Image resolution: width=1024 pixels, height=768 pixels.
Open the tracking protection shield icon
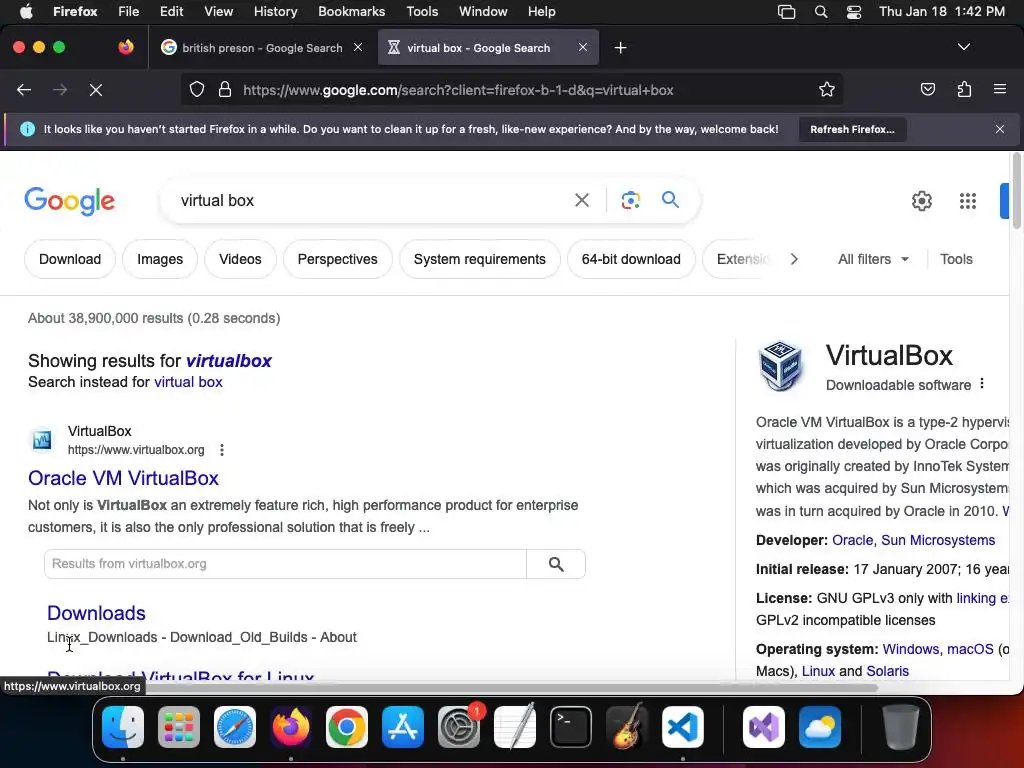click(197, 90)
